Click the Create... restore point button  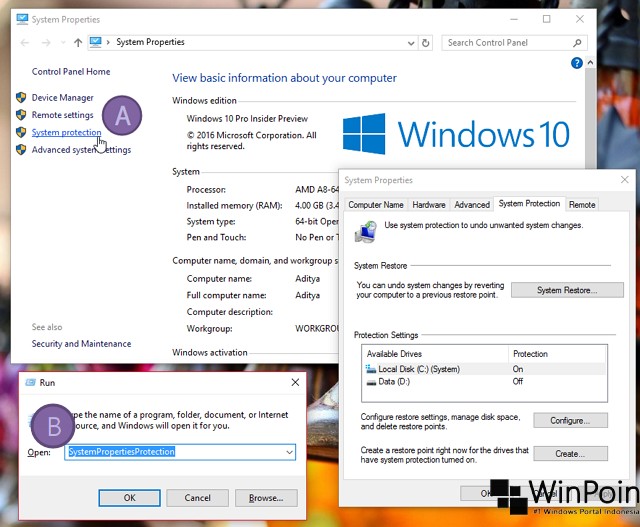tap(570, 454)
